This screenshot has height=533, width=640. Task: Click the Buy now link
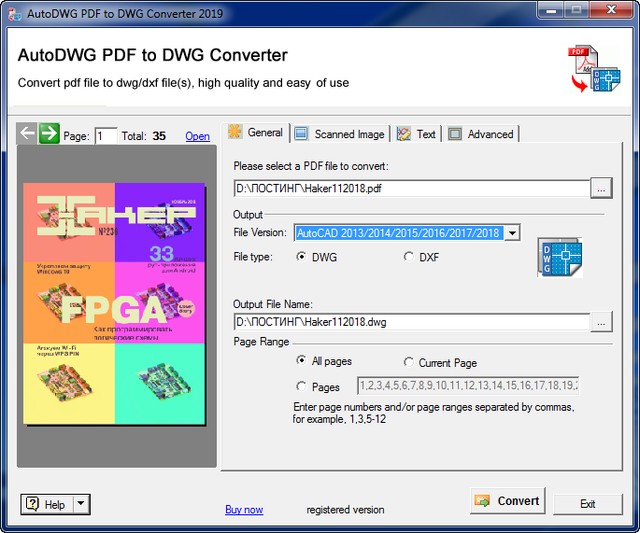pos(244,509)
